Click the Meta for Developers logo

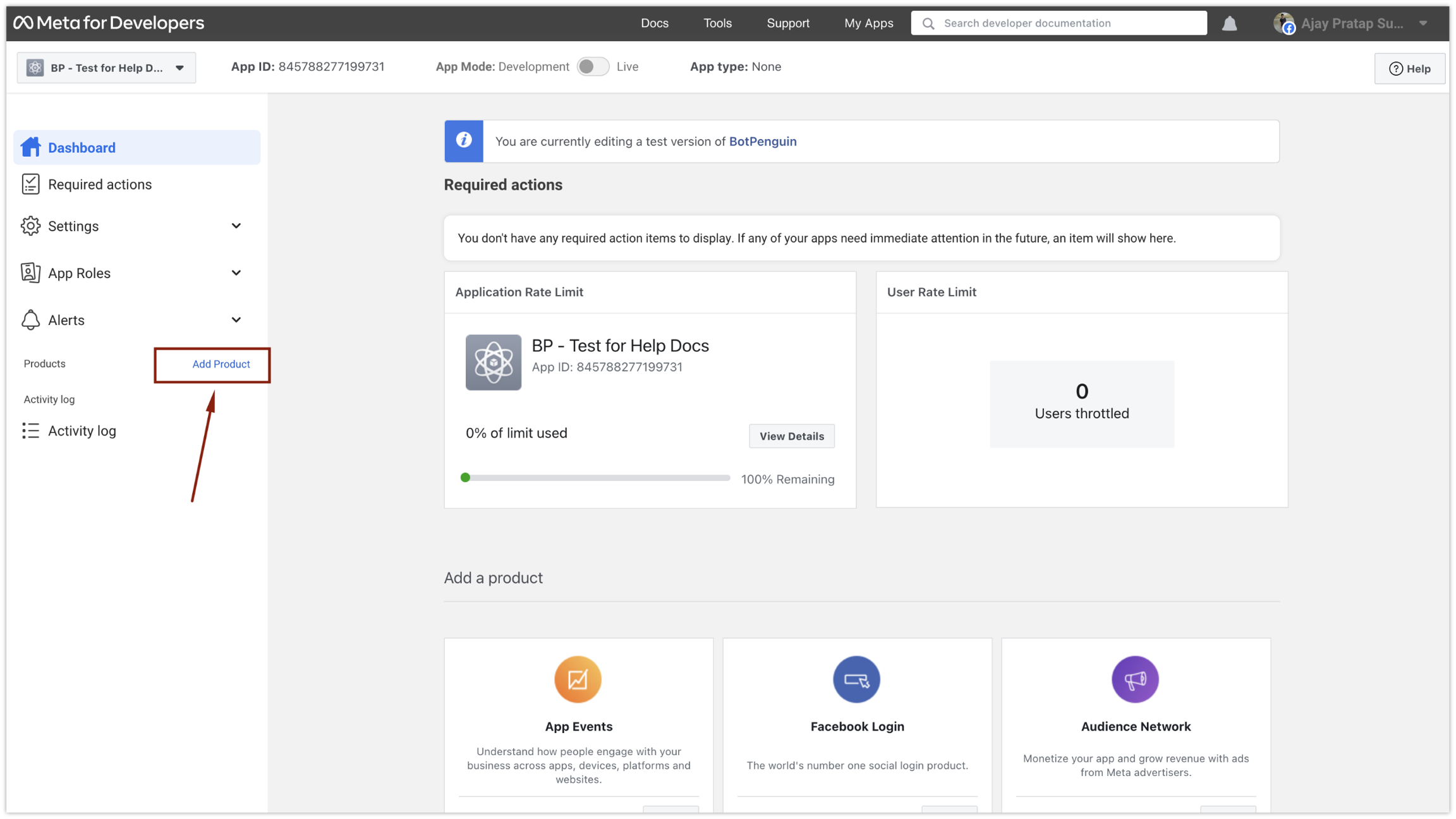109,23
